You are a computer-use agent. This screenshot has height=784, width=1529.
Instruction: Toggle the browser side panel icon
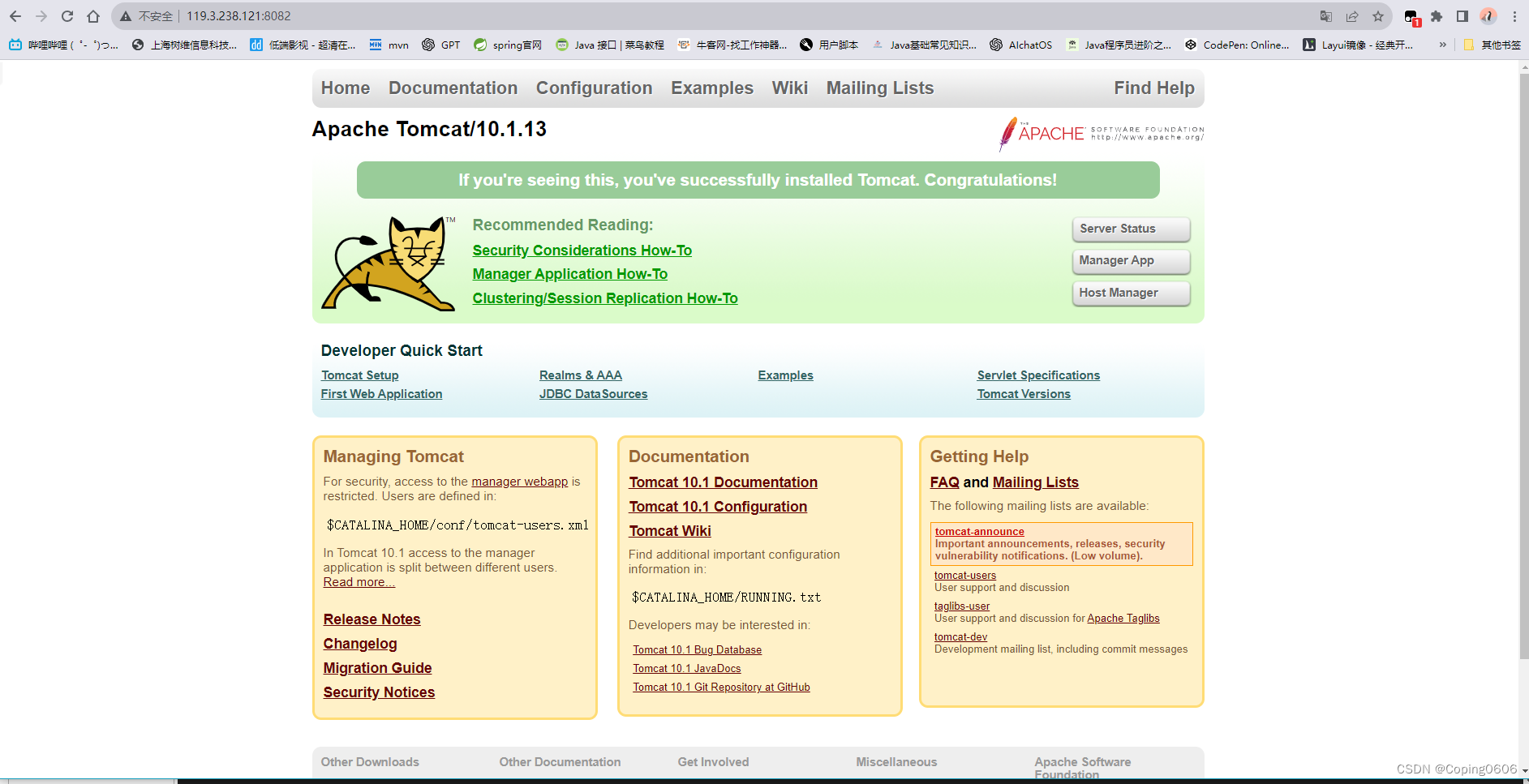pos(1462,16)
